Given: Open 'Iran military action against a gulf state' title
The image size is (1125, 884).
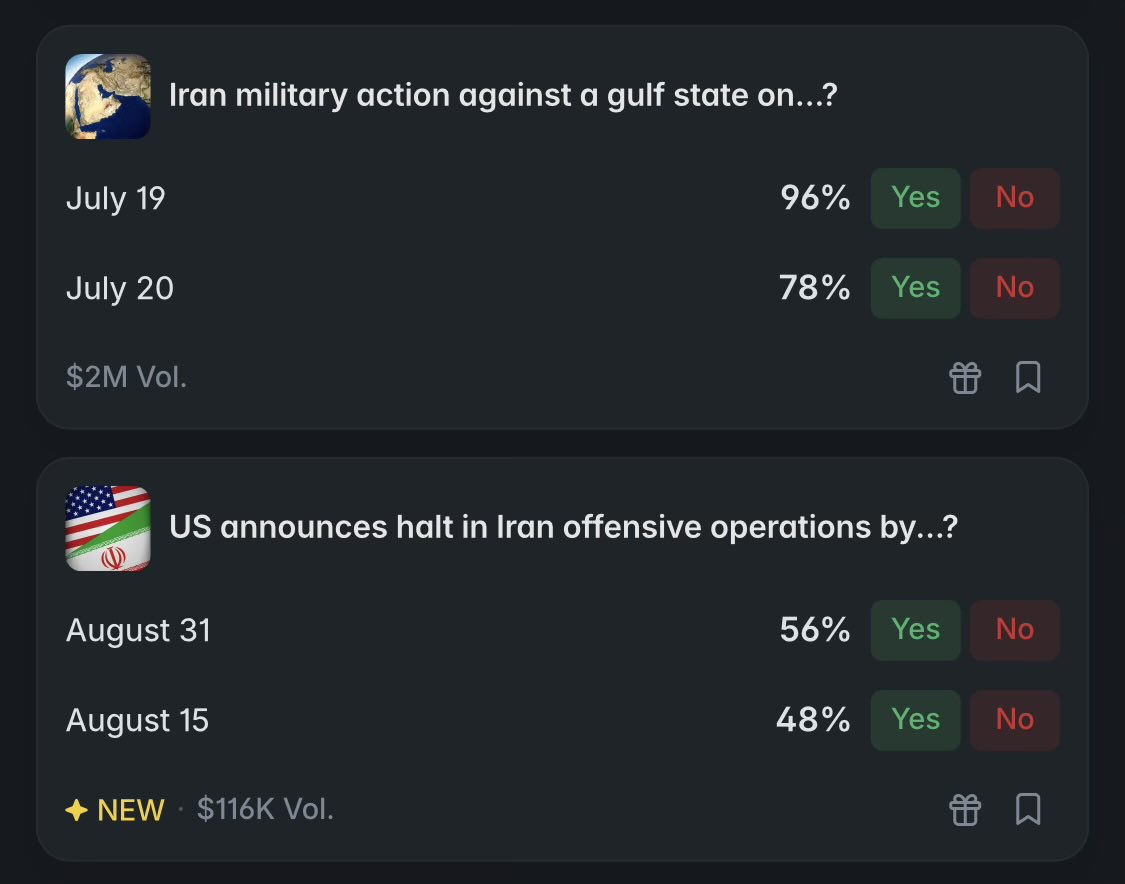Looking at the screenshot, I should (503, 95).
